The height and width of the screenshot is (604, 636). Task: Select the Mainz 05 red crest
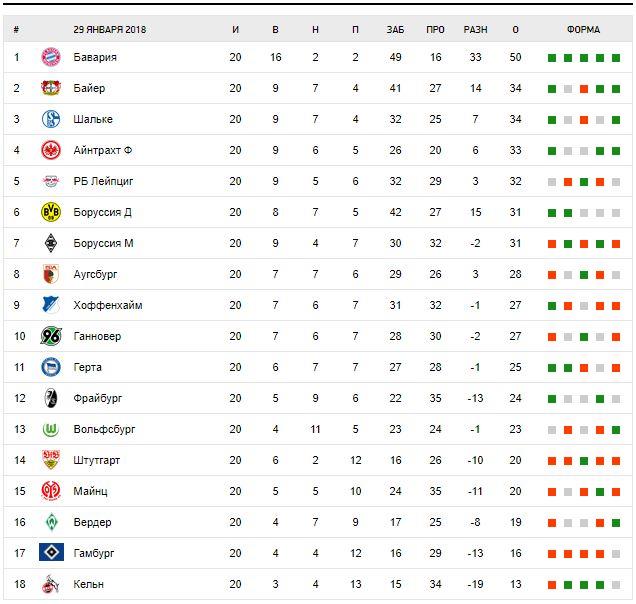pyautogui.click(x=51, y=491)
